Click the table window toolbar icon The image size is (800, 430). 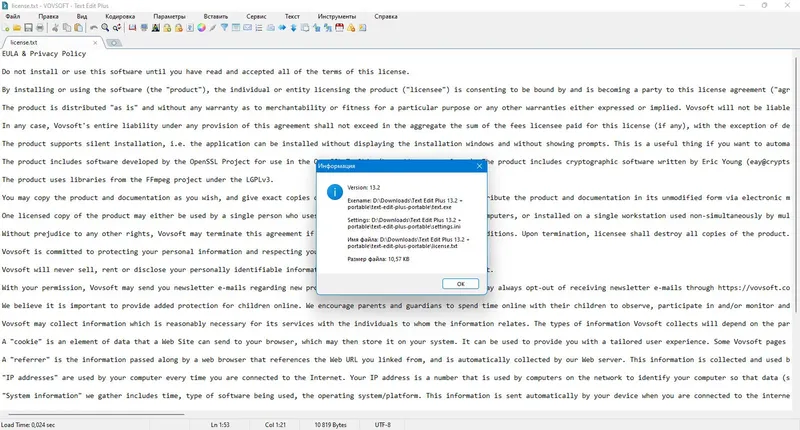pyautogui.click(x=236, y=28)
